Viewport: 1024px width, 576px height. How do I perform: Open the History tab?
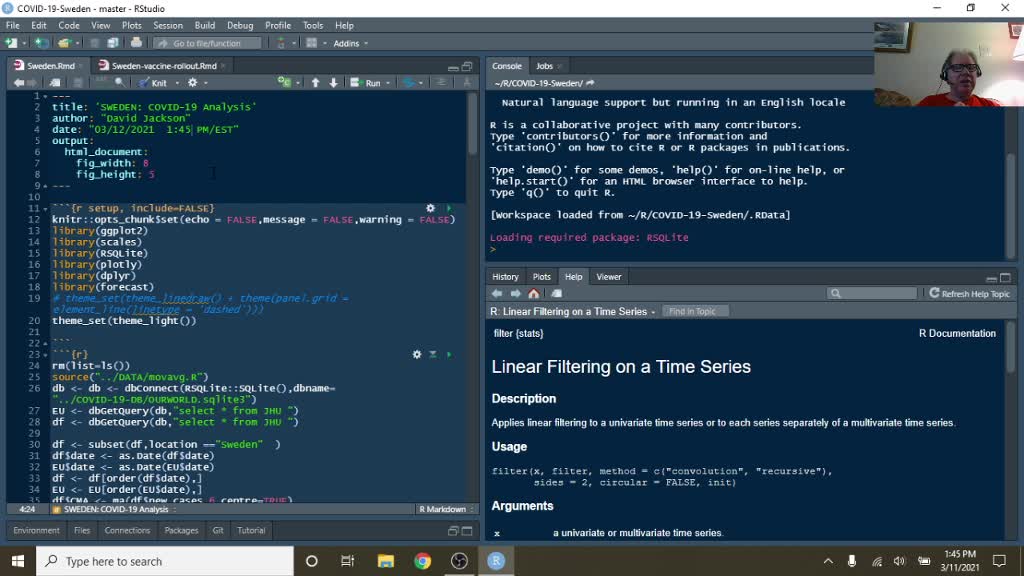tap(505, 277)
